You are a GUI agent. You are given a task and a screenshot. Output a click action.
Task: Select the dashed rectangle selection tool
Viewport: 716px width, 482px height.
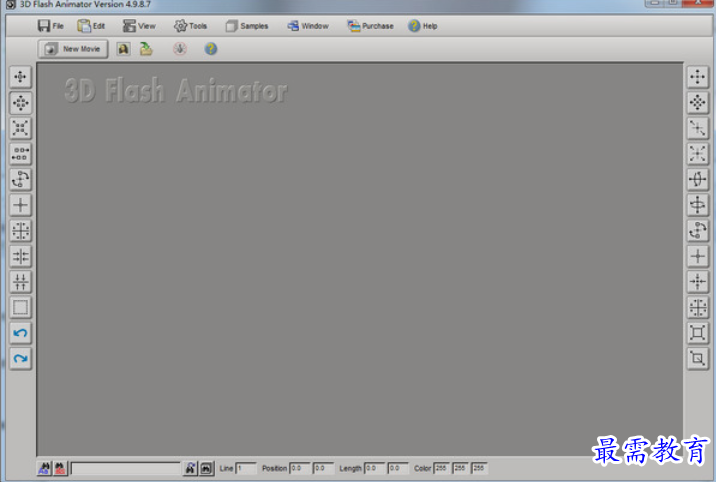[21, 307]
